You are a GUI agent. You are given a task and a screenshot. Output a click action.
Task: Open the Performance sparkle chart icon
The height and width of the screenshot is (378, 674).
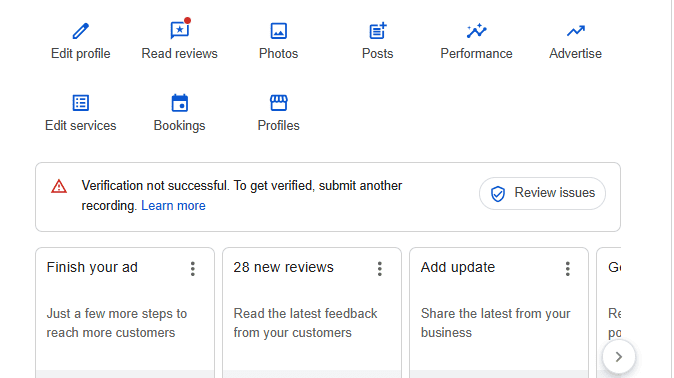(476, 31)
